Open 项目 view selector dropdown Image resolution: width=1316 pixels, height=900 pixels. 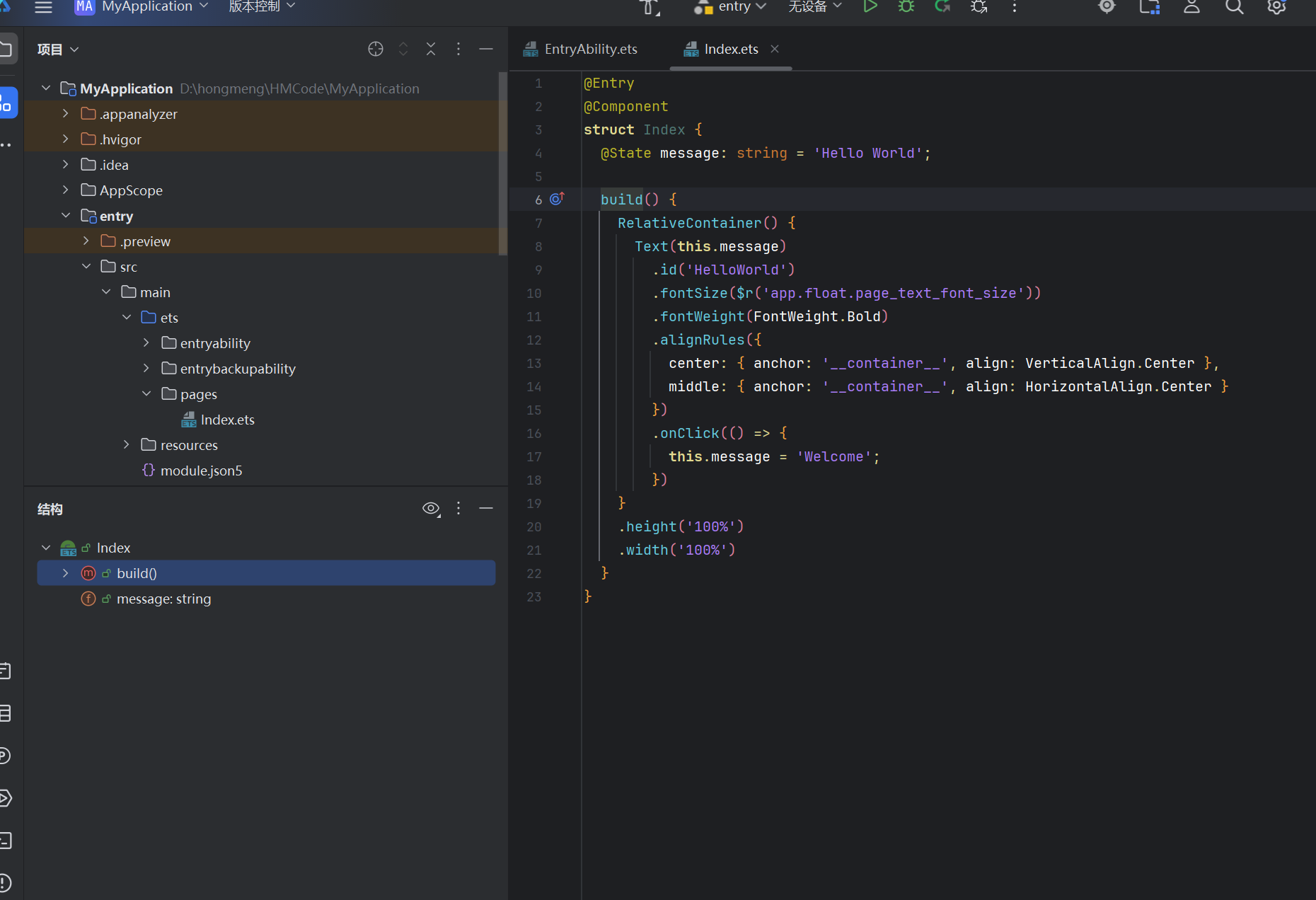pos(58,49)
